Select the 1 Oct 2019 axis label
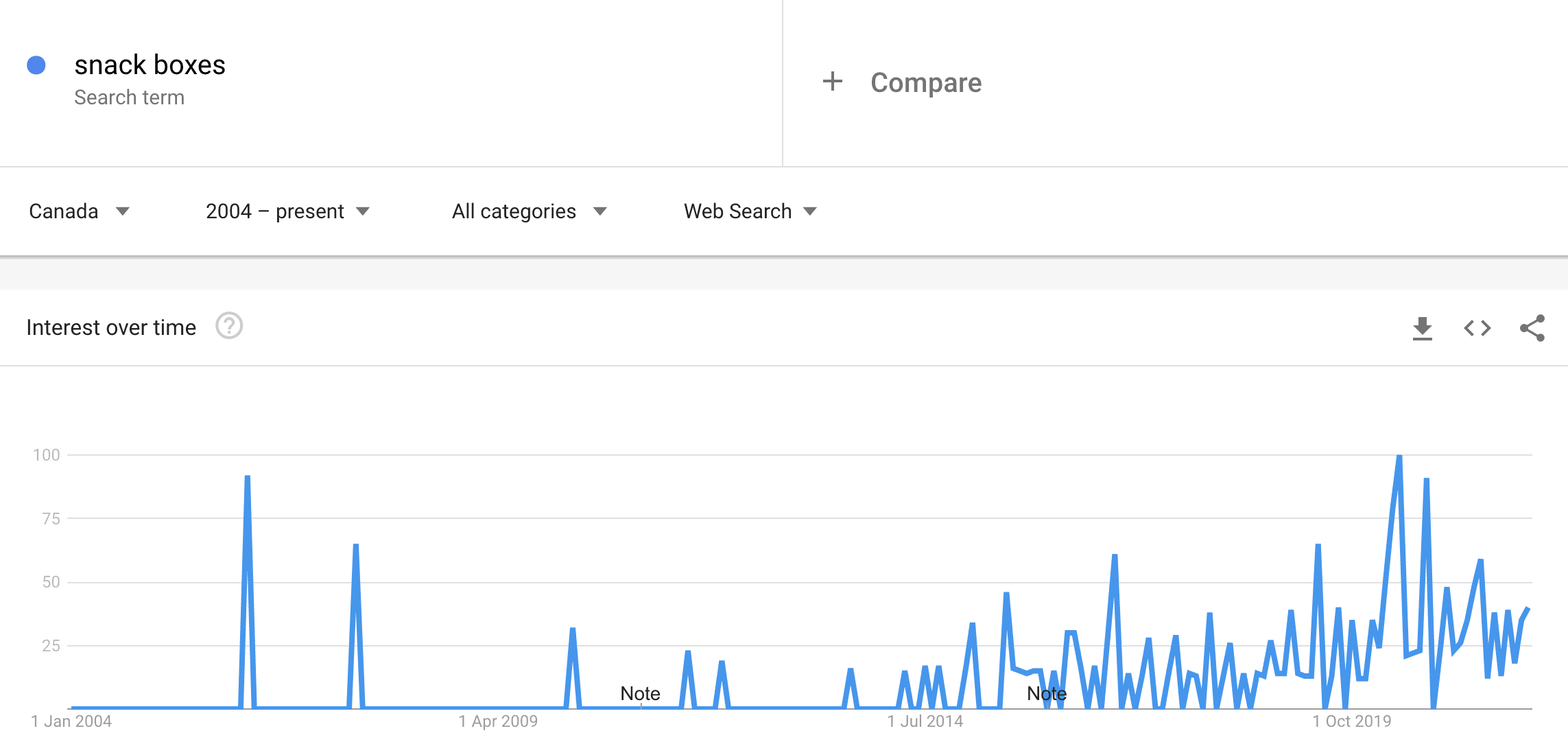This screenshot has height=744, width=1568. tap(1352, 721)
